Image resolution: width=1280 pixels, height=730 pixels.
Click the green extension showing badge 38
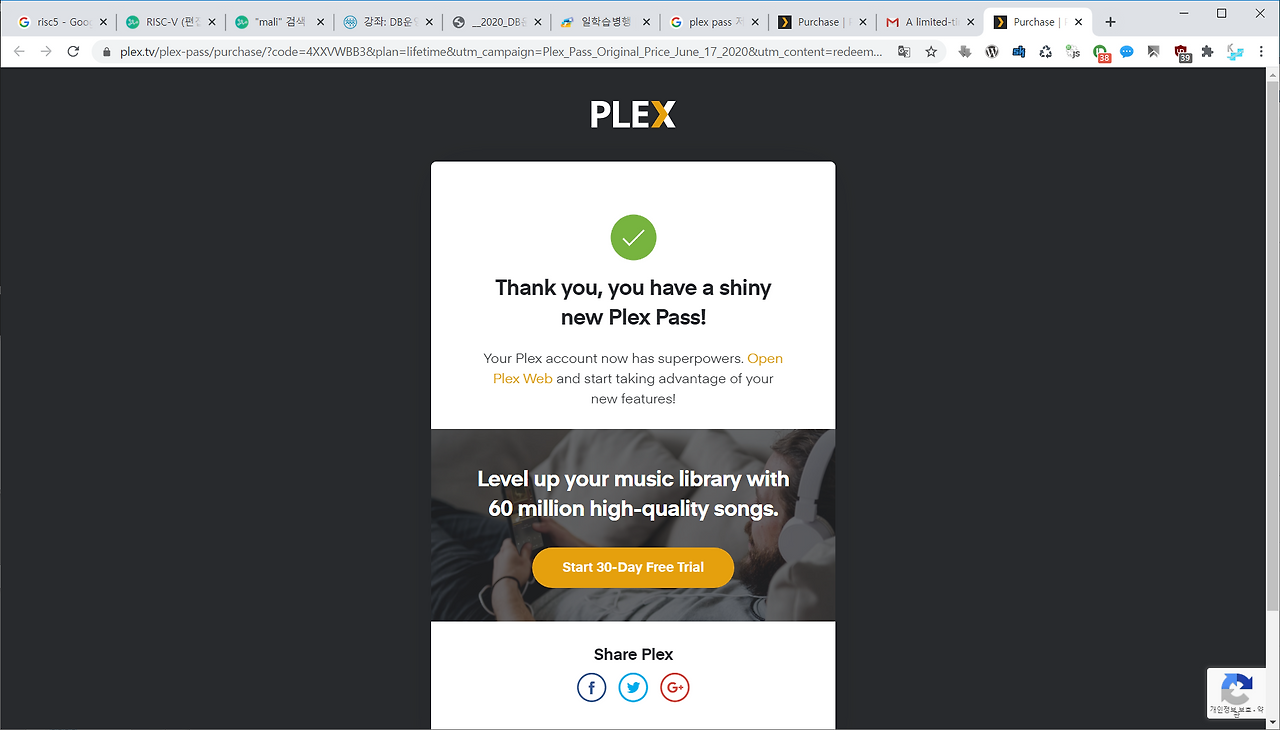(1101, 51)
